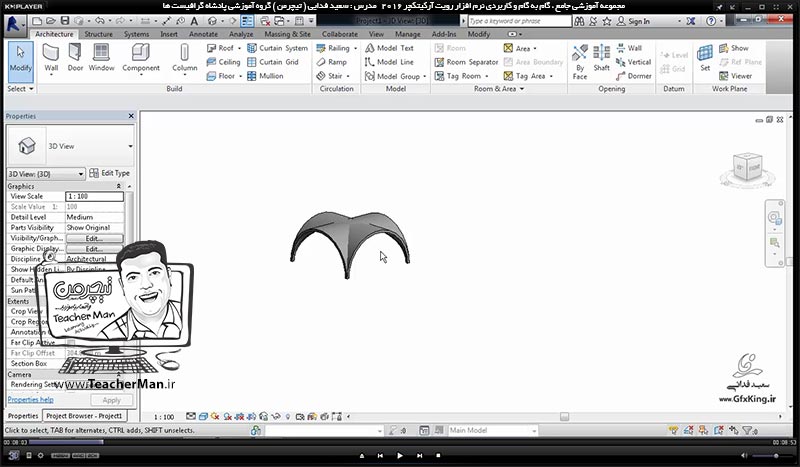
Task: Open the Massing & Site tab
Action: pos(287,34)
